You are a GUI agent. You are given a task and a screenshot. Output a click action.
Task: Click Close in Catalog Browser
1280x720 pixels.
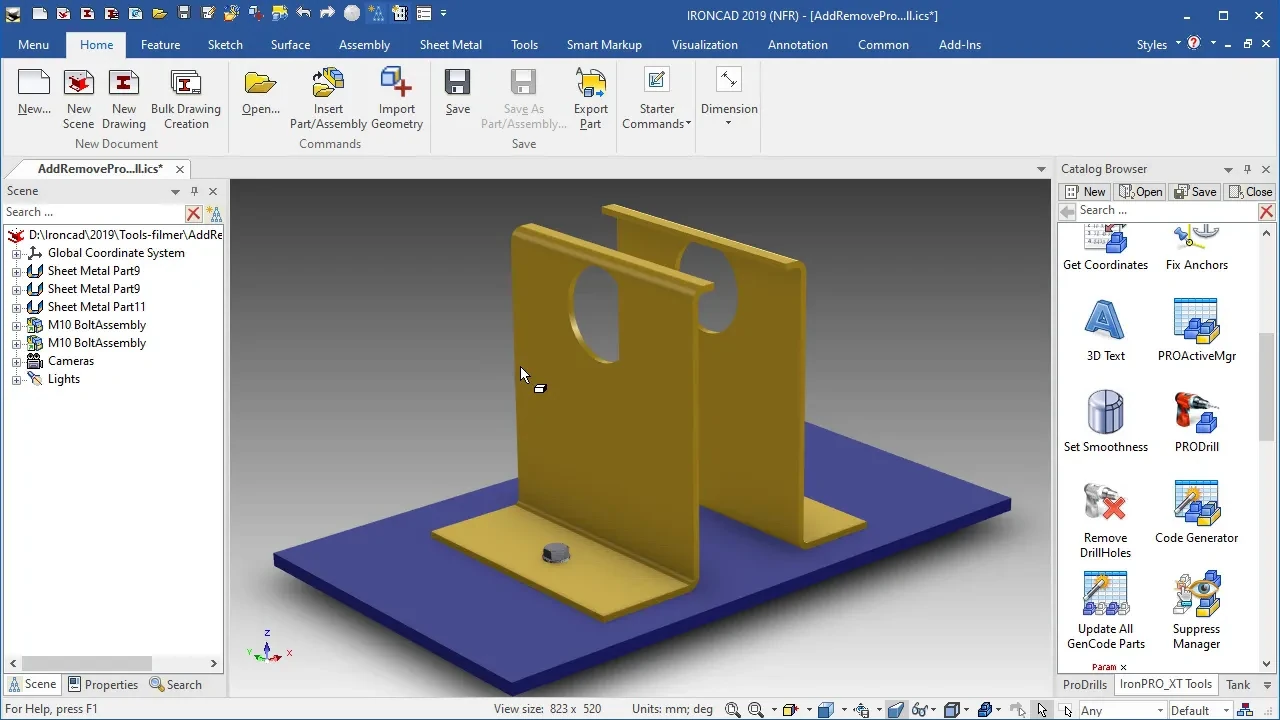[x=1251, y=192]
